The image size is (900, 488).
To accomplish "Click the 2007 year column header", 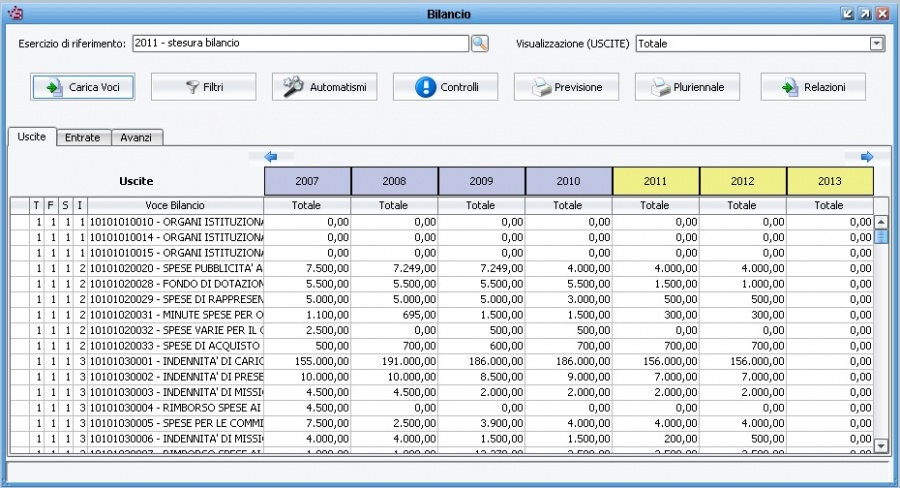I will pos(307,182).
